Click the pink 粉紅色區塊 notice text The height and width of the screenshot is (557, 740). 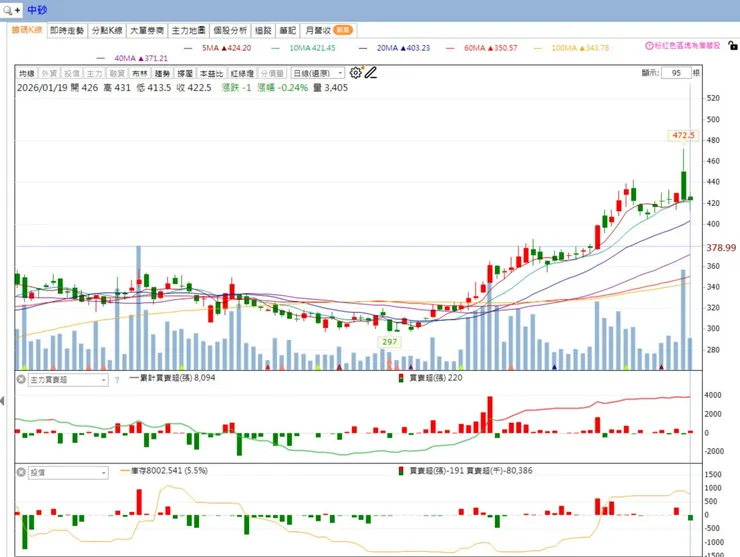(687, 46)
